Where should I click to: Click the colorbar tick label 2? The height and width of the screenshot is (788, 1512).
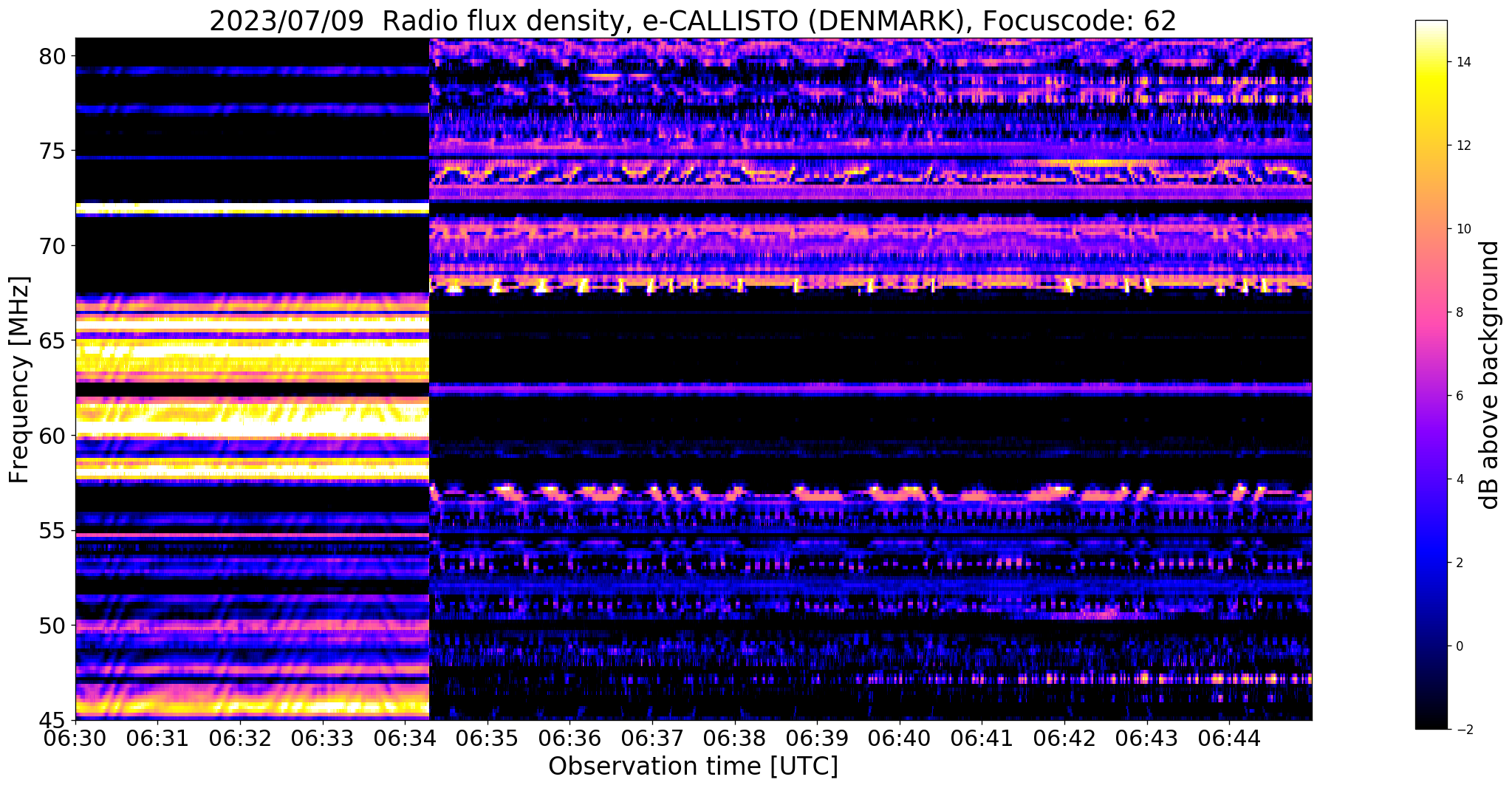coord(1459,563)
